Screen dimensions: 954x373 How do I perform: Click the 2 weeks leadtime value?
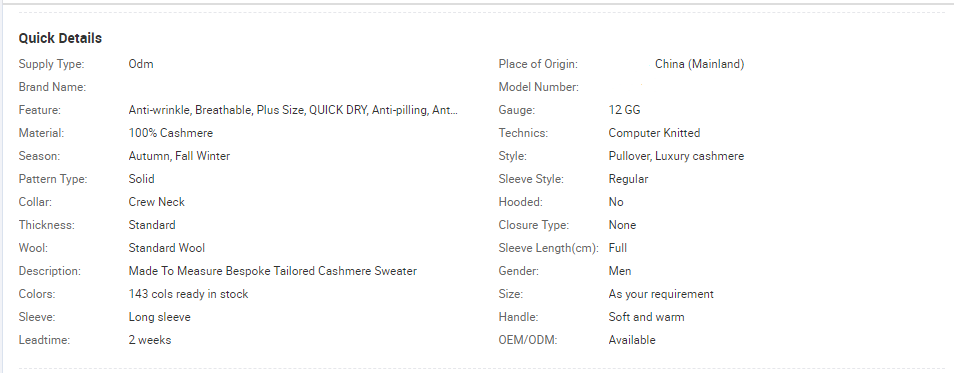point(150,340)
